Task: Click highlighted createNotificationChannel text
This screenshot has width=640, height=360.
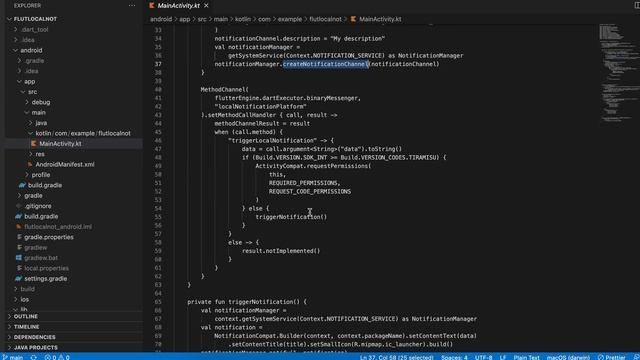Action: [326, 64]
